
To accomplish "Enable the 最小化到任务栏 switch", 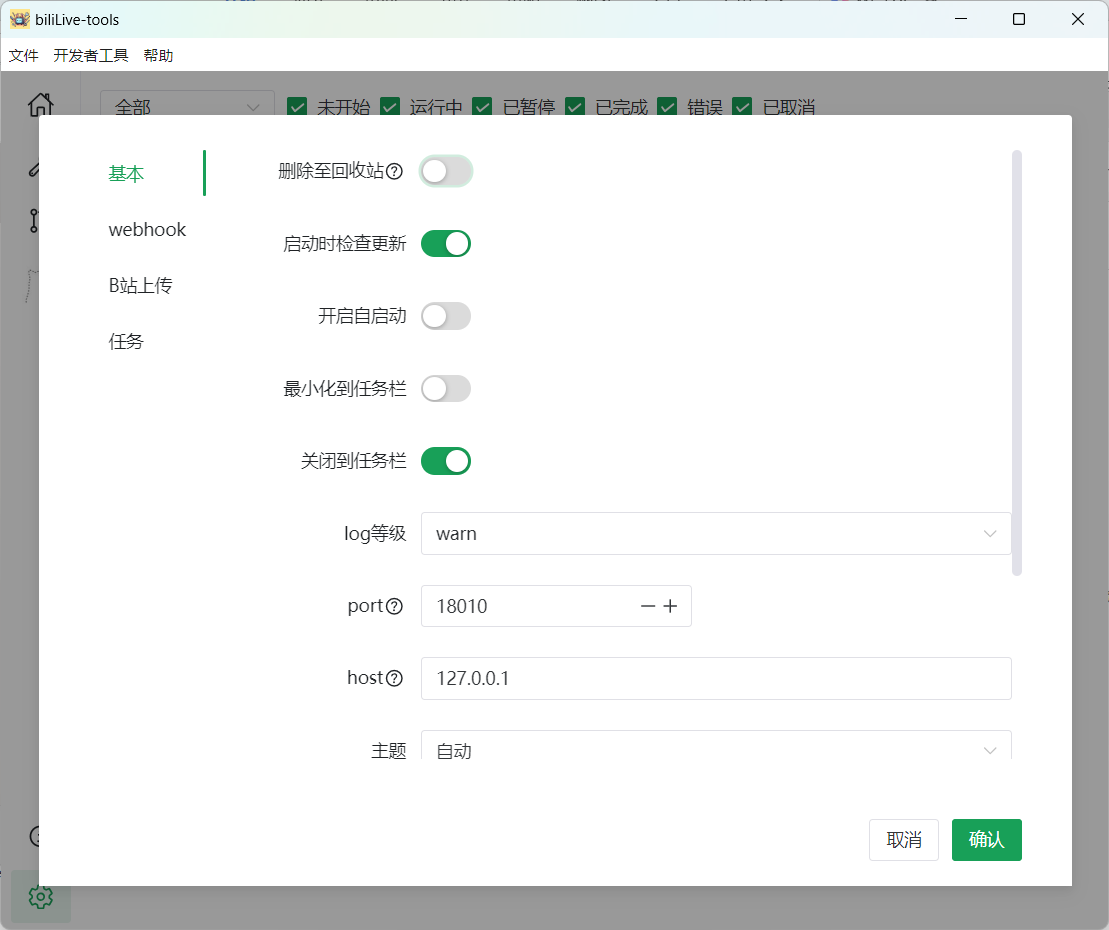I will (x=446, y=388).
